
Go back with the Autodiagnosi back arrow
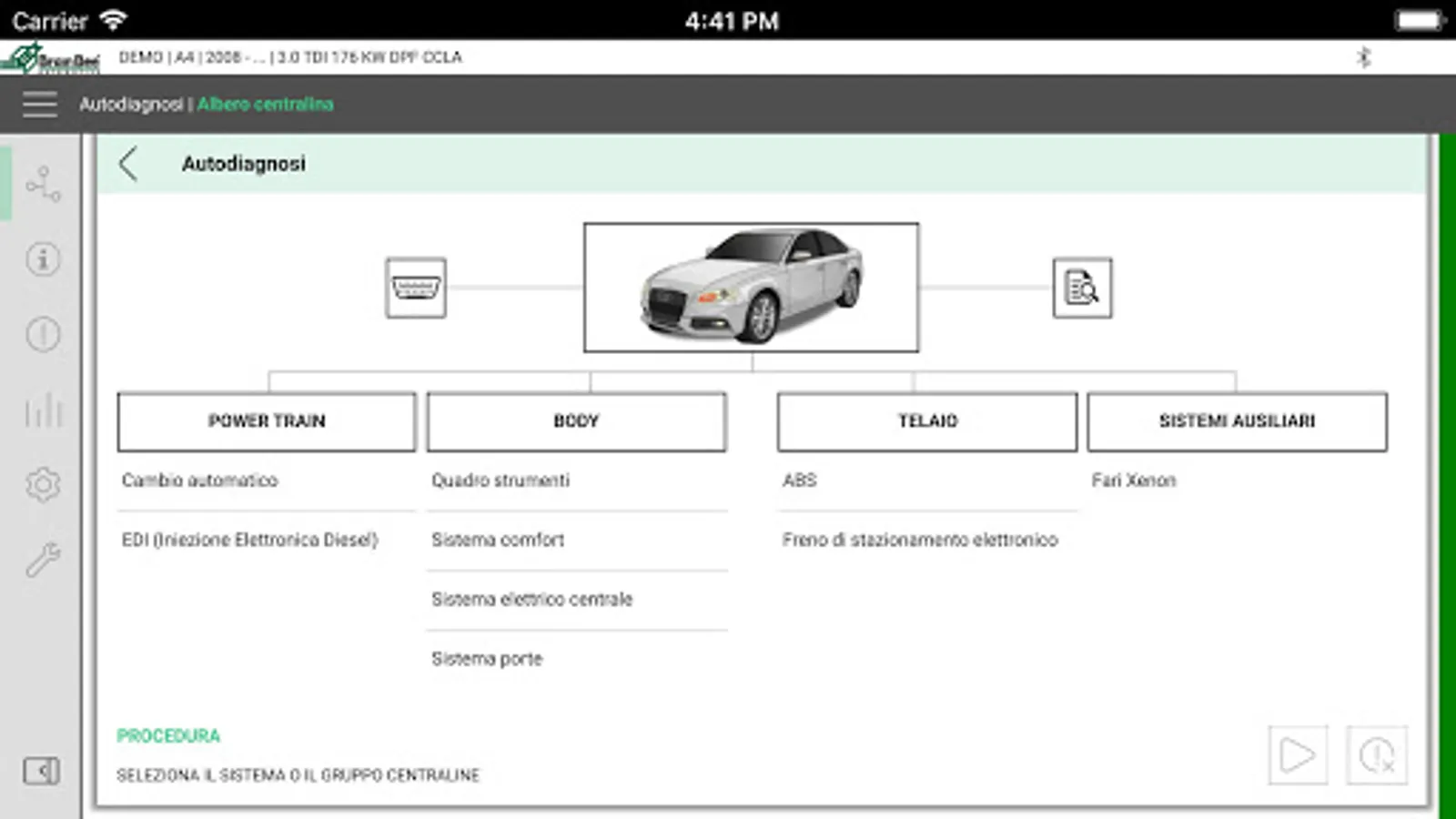[x=128, y=164]
